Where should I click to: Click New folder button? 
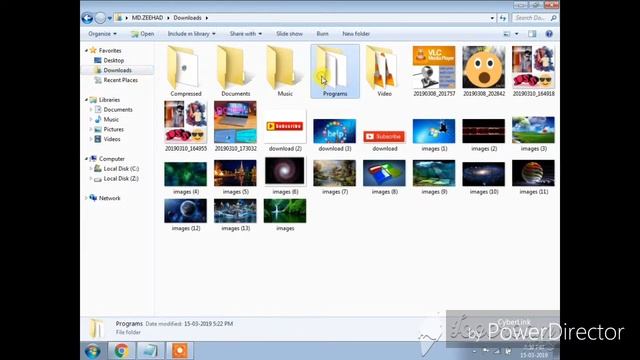click(x=356, y=34)
